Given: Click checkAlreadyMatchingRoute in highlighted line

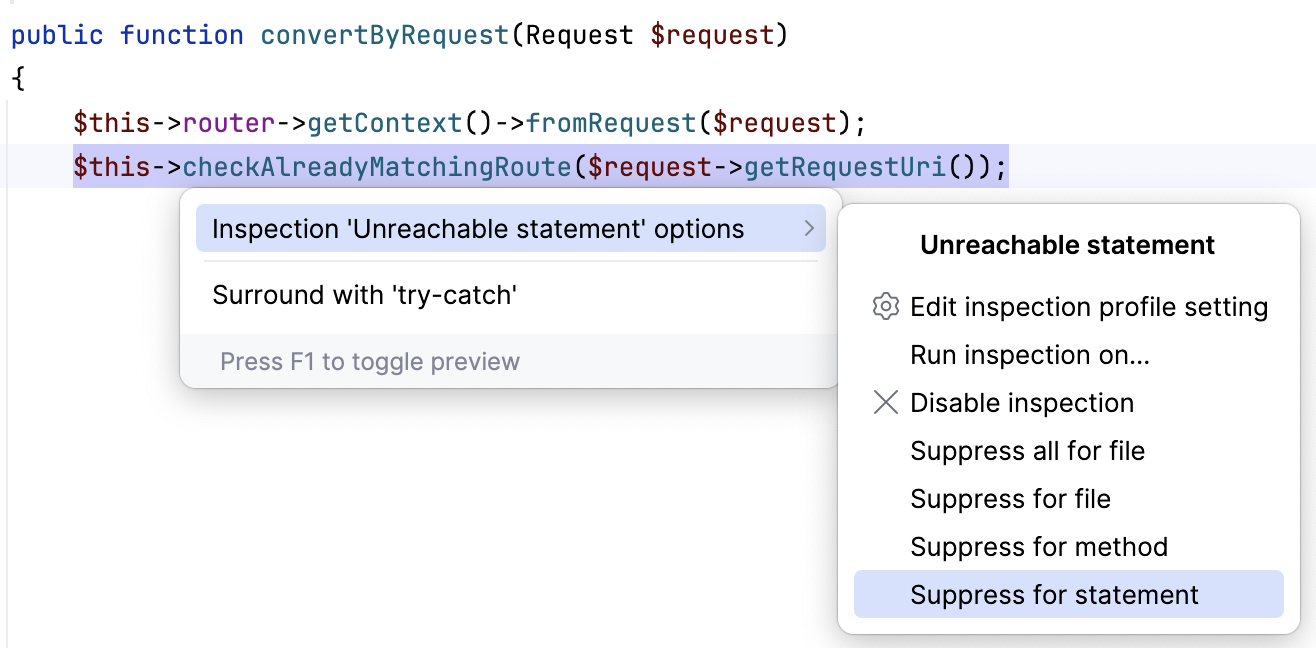Looking at the screenshot, I should 376,166.
